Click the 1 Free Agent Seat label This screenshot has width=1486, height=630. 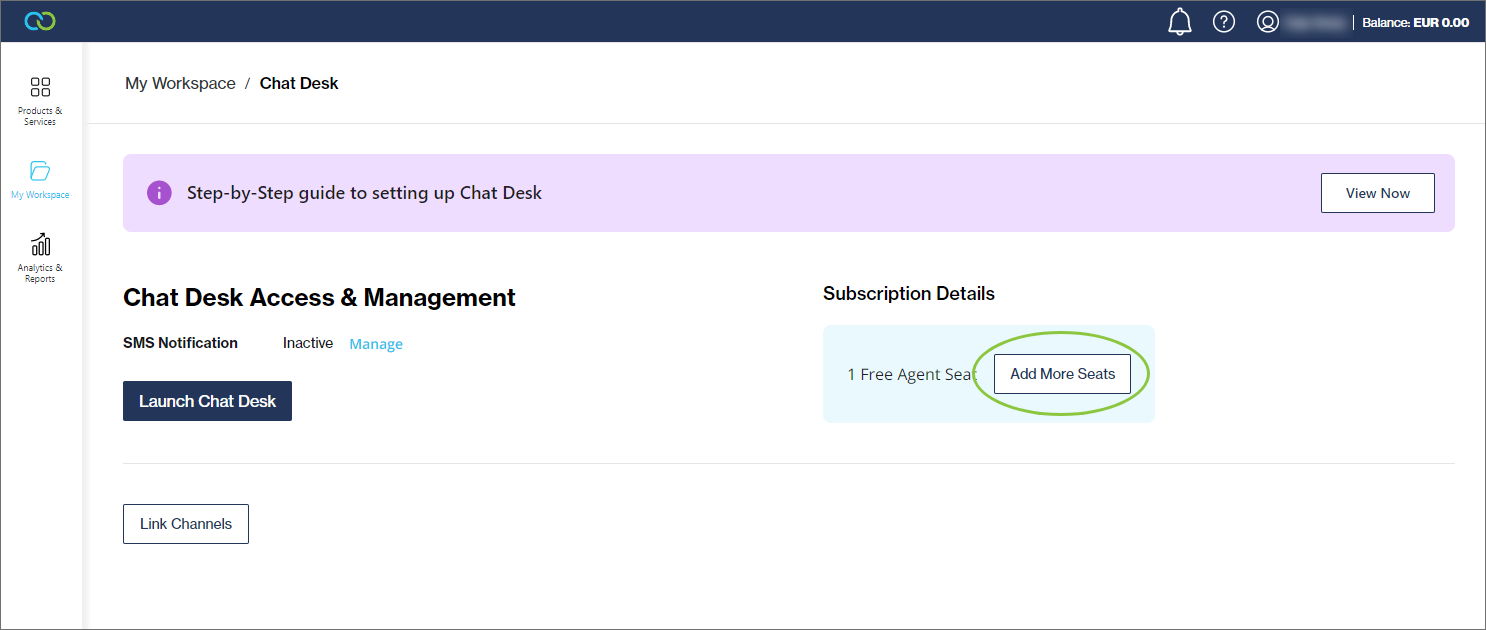click(911, 374)
